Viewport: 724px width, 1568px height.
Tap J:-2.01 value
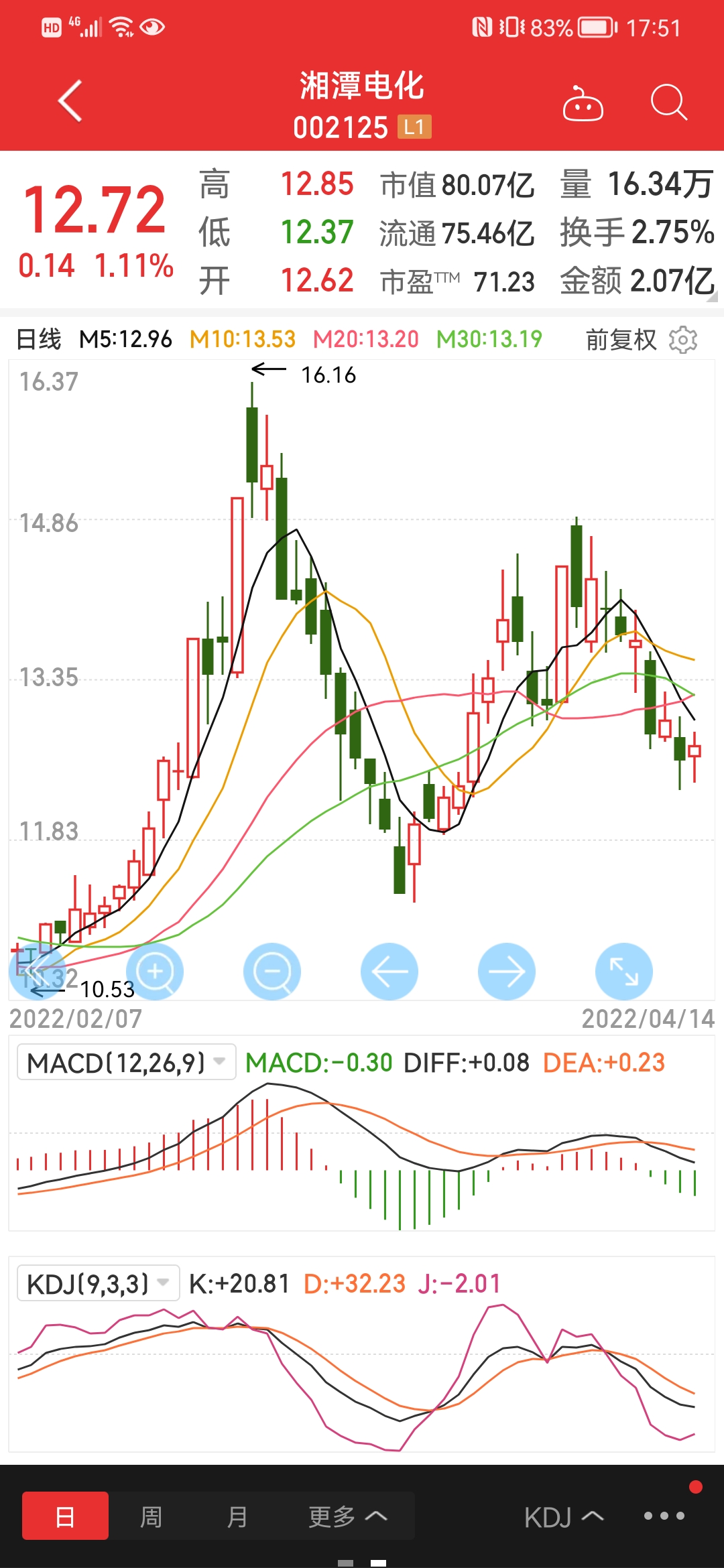[x=459, y=1283]
